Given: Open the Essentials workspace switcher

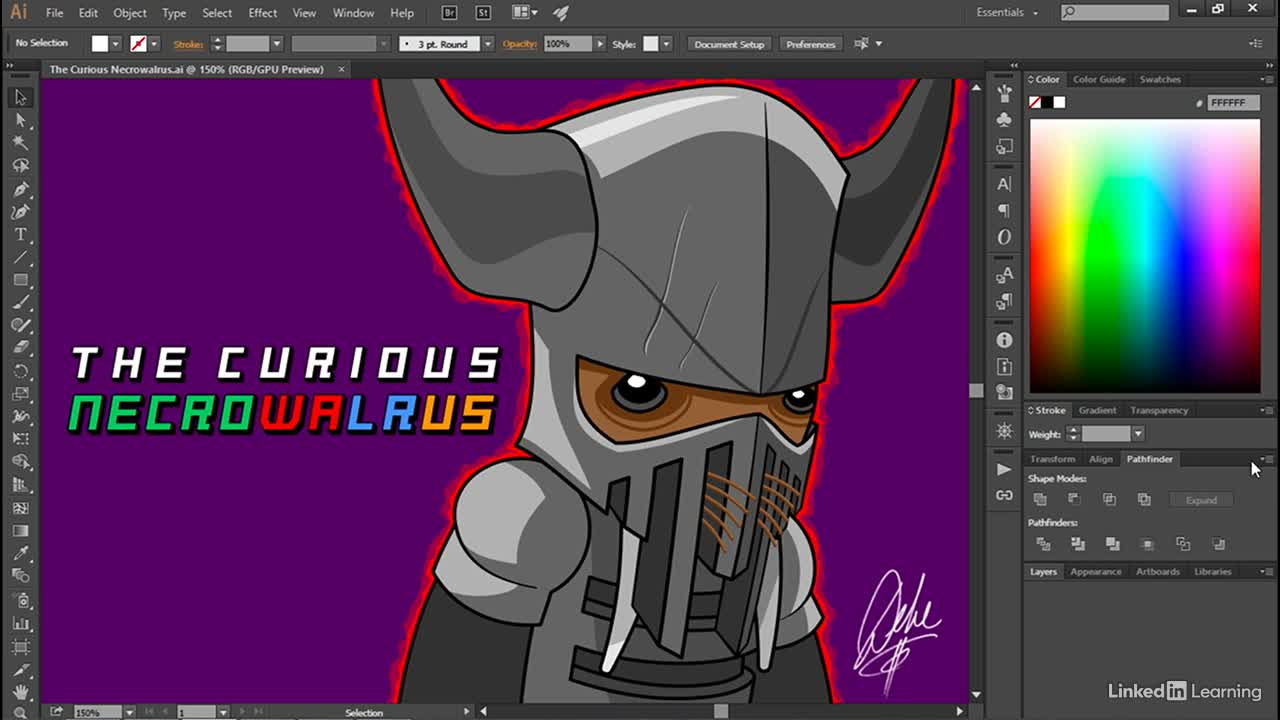Looking at the screenshot, I should pos(1007,13).
